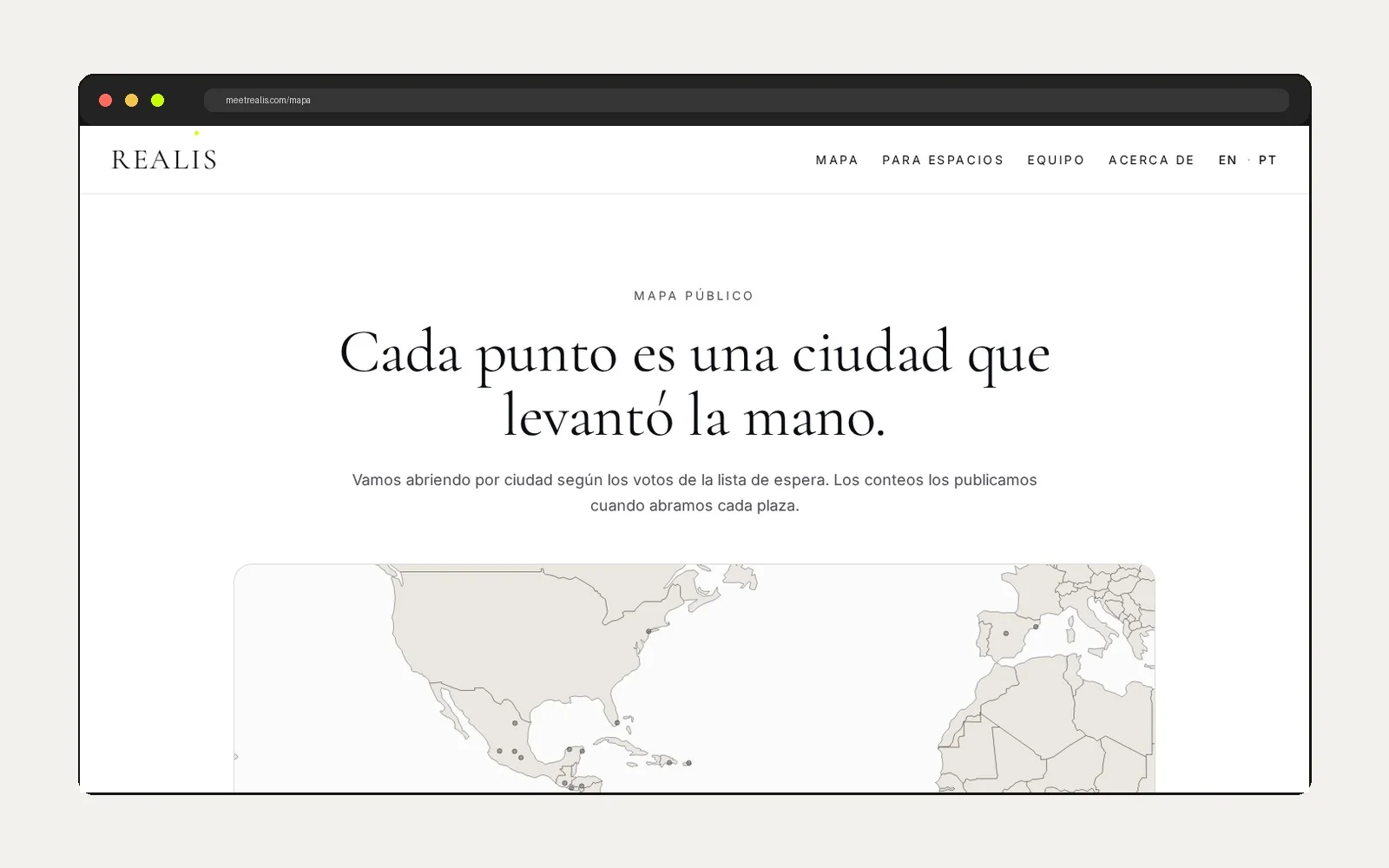This screenshot has height=868, width=1389.
Task: Click the paragraph starting 'Vamos abriendo por ciudad'
Action: tap(694, 492)
